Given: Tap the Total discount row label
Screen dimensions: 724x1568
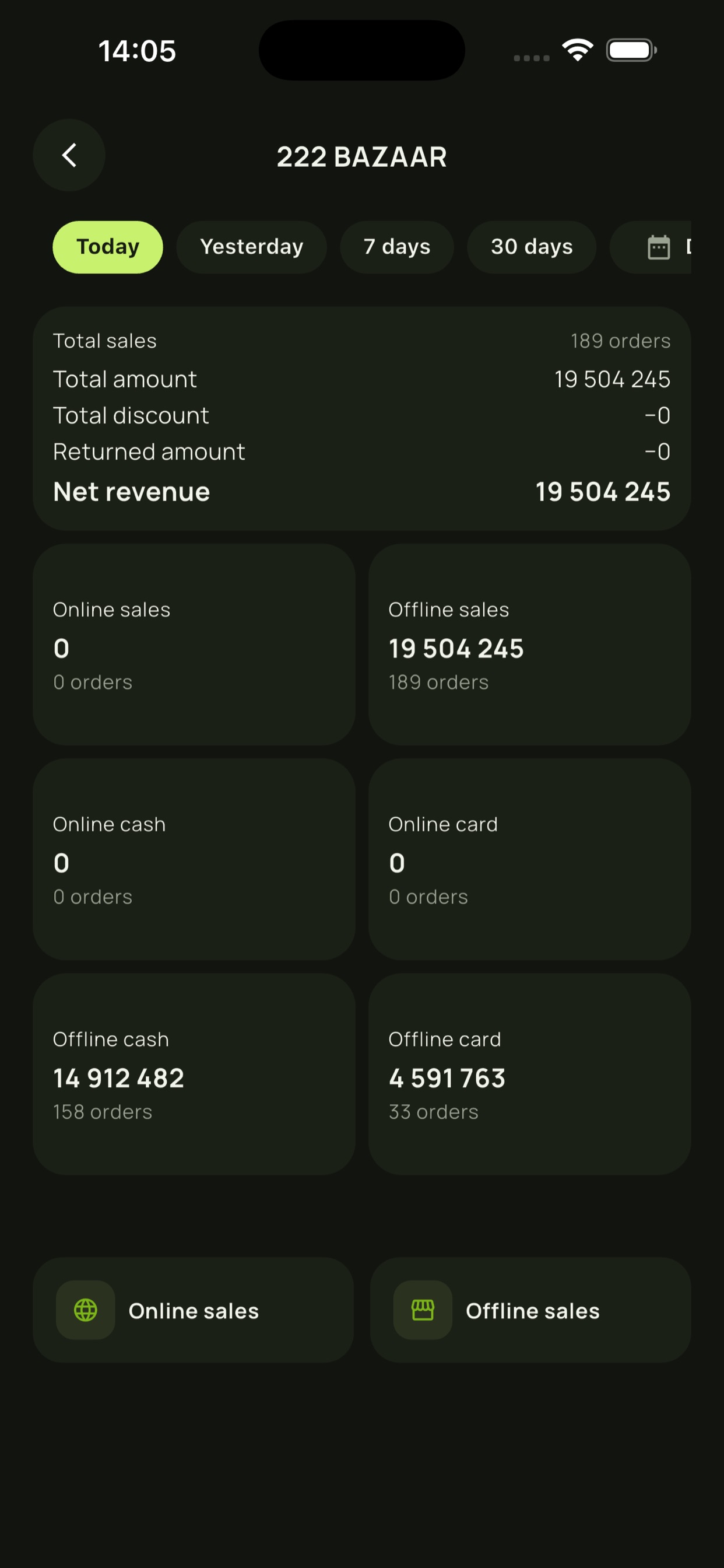Looking at the screenshot, I should pyautogui.click(x=131, y=416).
